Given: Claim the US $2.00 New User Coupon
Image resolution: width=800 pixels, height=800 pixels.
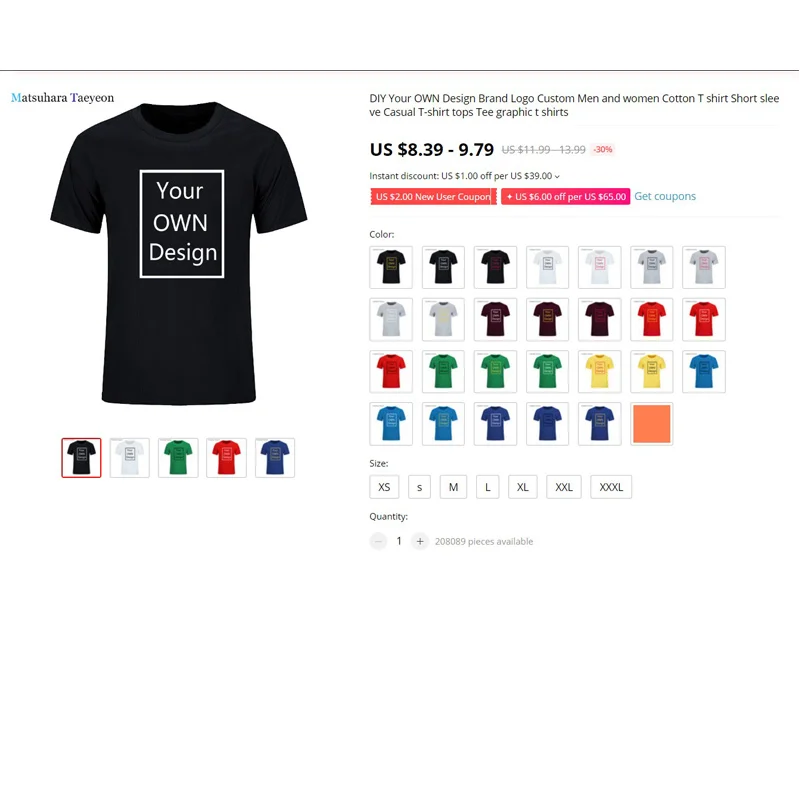Looking at the screenshot, I should (x=433, y=197).
